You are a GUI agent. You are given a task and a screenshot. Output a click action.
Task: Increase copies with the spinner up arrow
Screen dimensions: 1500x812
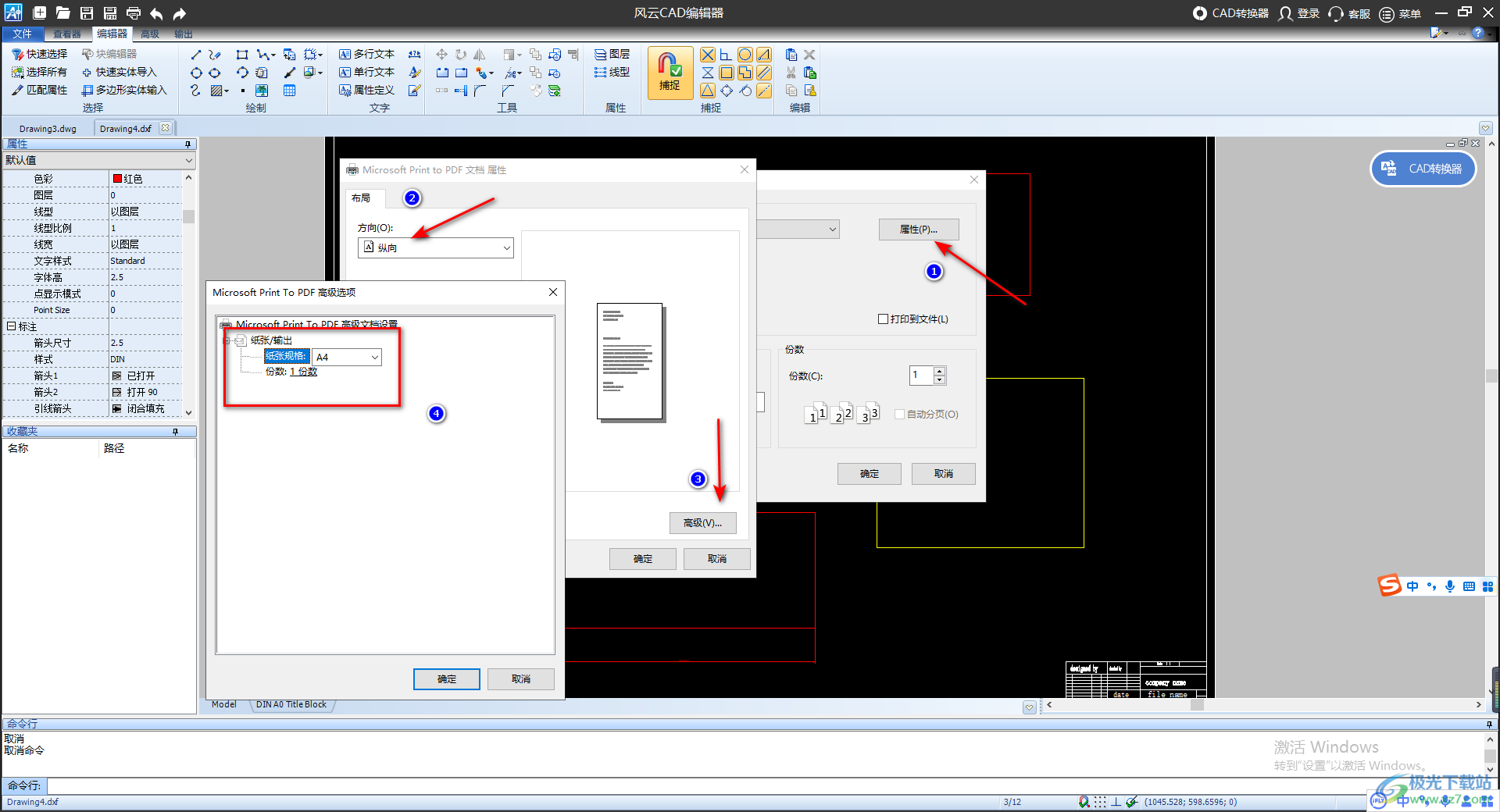pyautogui.click(x=940, y=371)
